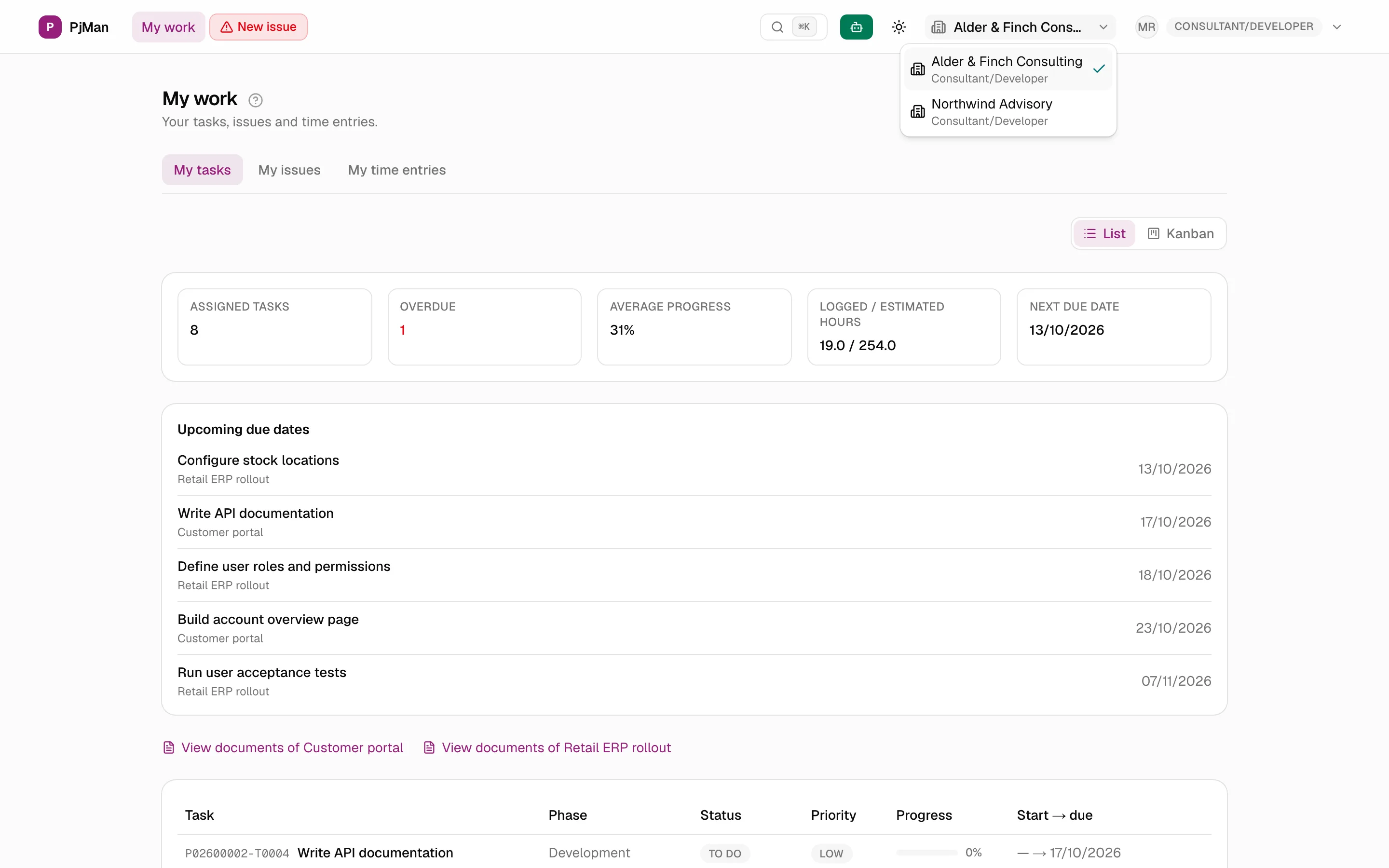Open Configure stock locations upcoming item
The width and height of the screenshot is (1389, 868).
(694, 469)
